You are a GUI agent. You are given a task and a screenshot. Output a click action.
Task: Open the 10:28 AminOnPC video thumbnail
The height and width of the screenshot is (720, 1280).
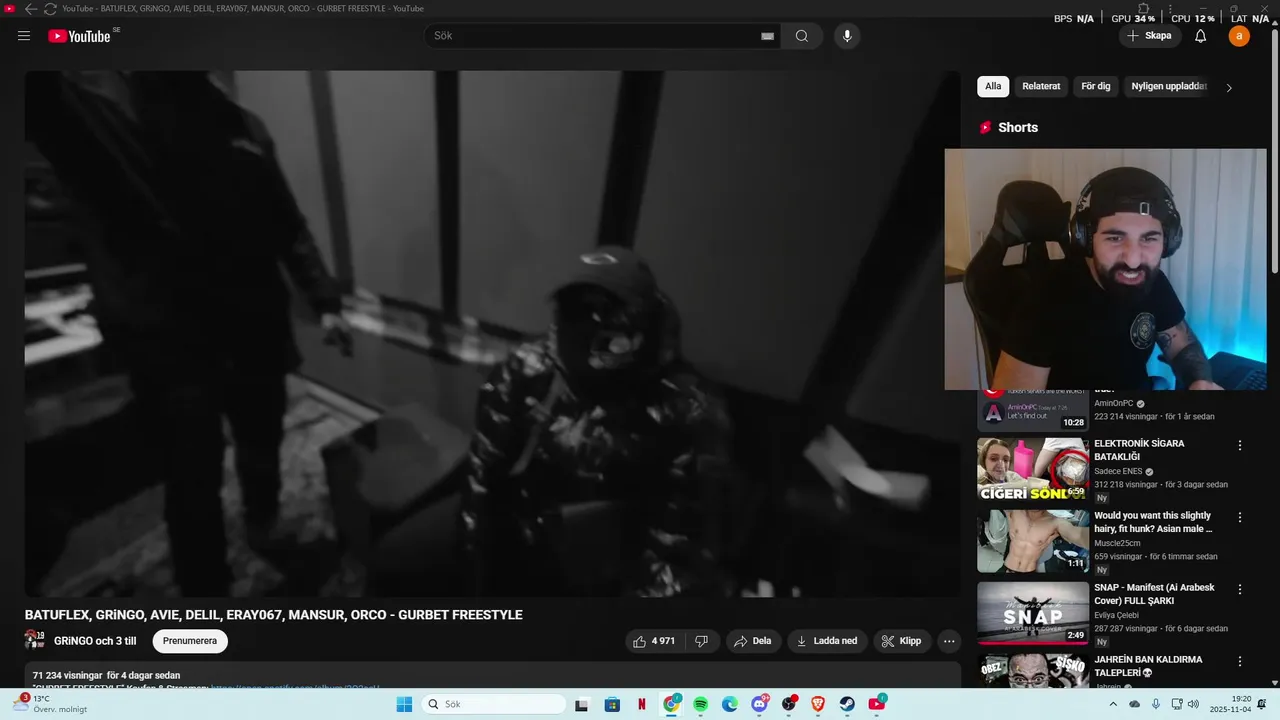pos(1033,410)
